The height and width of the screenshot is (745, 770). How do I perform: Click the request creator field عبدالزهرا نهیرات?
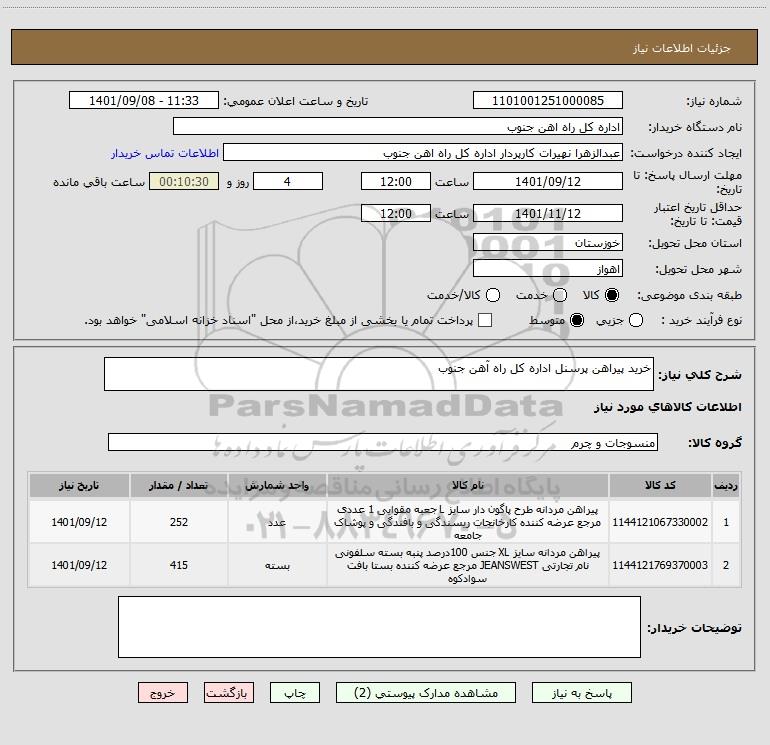[x=423, y=153]
